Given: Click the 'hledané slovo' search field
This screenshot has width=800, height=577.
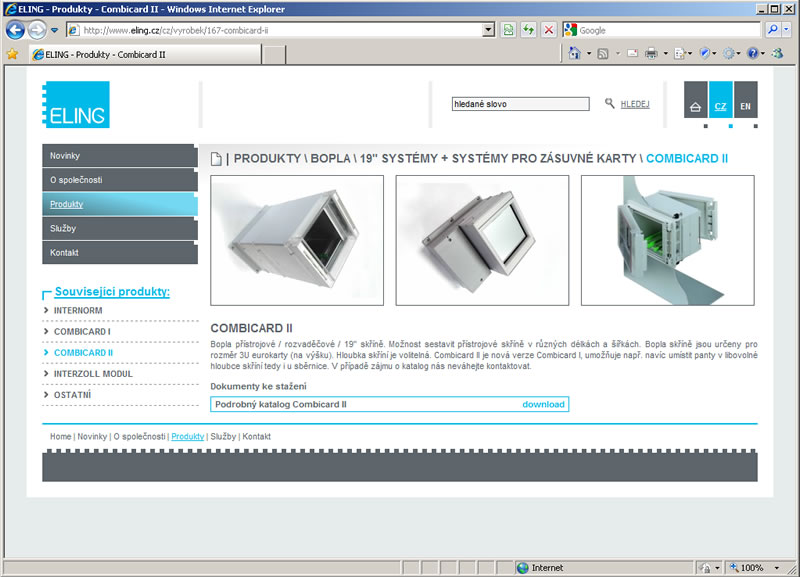Looking at the screenshot, I should (x=520, y=103).
